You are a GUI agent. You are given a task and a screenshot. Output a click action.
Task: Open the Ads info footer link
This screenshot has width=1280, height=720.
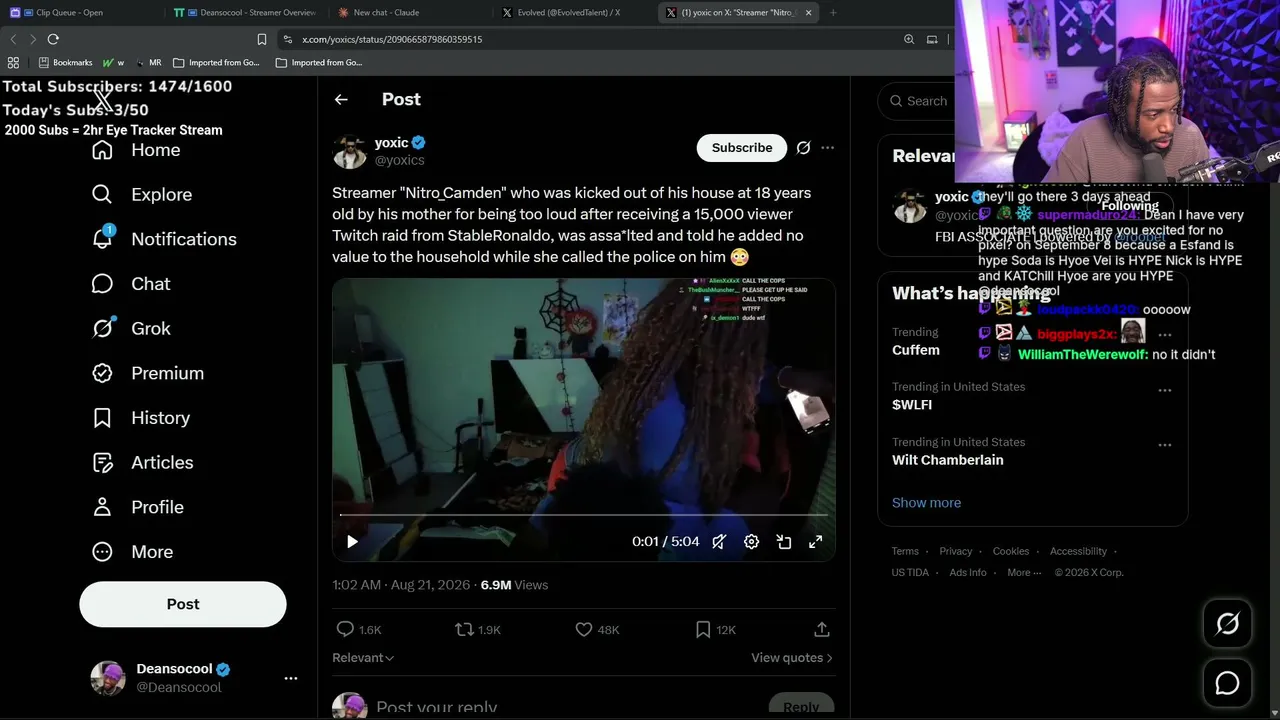tap(968, 572)
